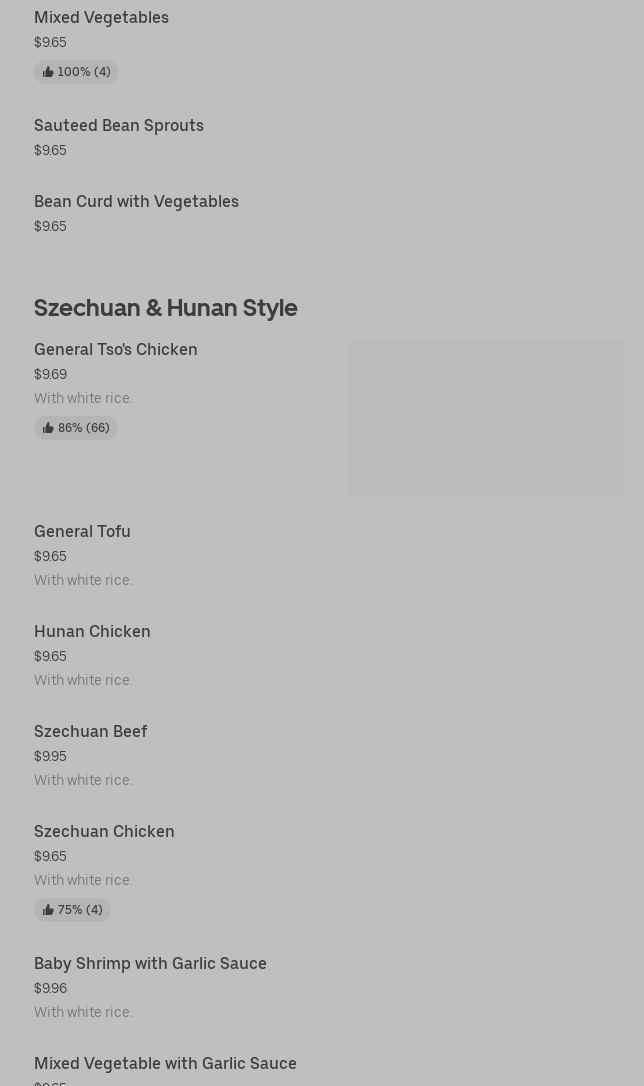The width and height of the screenshot is (644, 1086).
Task: Choose General Tso's Chicken title
Action: pyautogui.click(x=116, y=349)
